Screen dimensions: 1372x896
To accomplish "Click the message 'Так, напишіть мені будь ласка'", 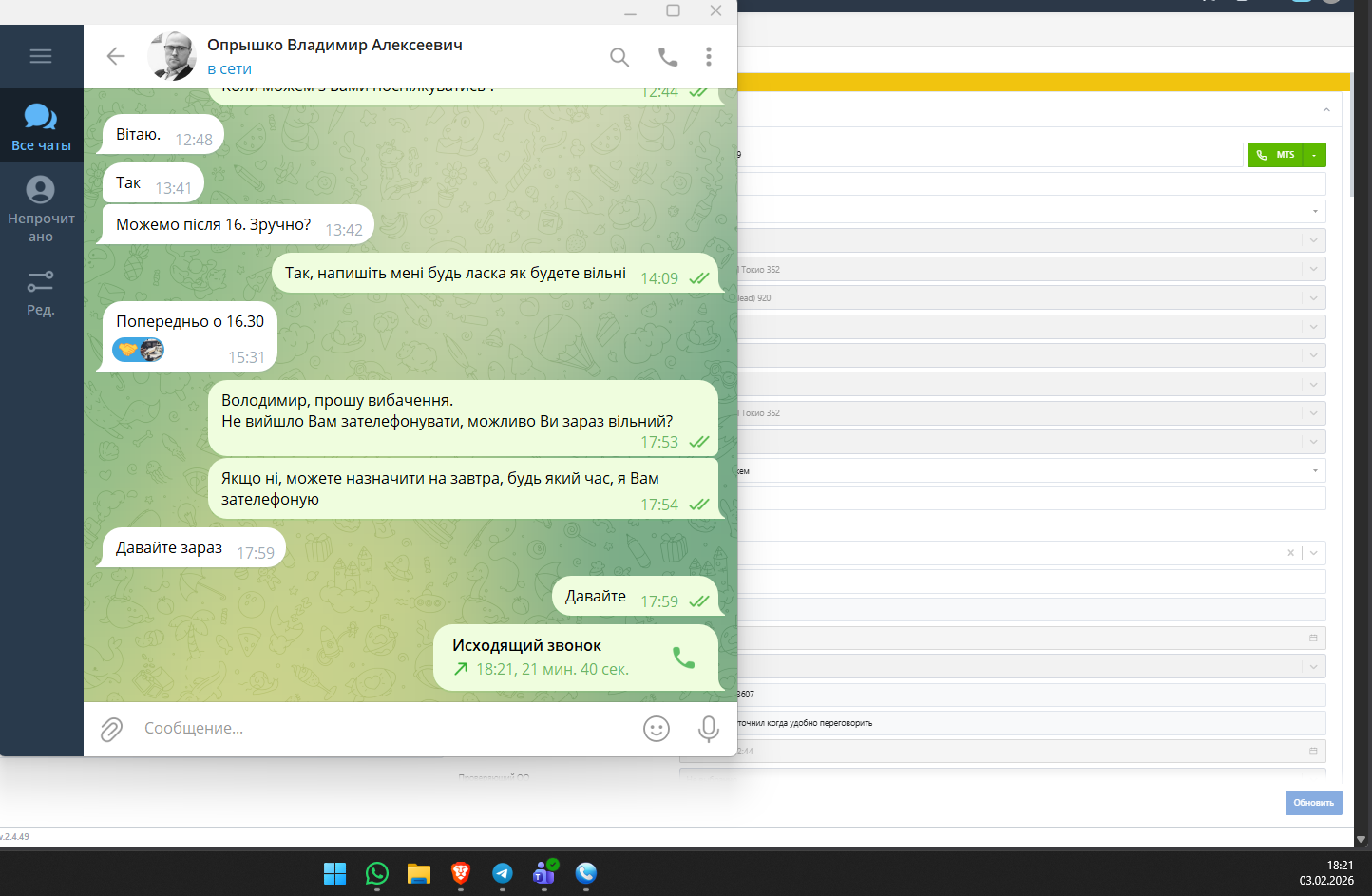I will [x=495, y=274].
